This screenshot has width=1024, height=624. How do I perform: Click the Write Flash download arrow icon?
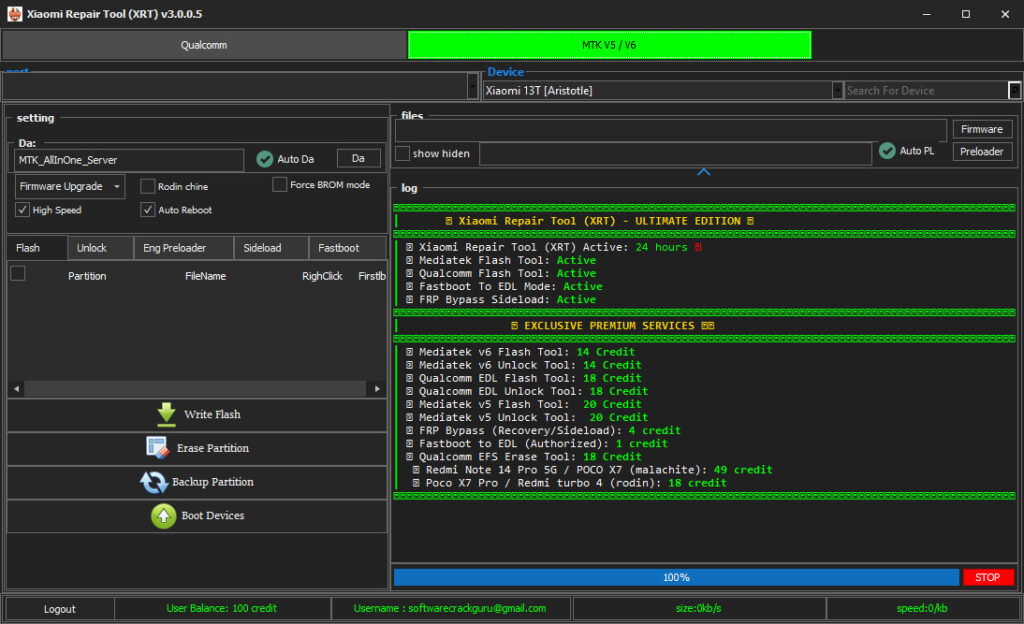(166, 414)
